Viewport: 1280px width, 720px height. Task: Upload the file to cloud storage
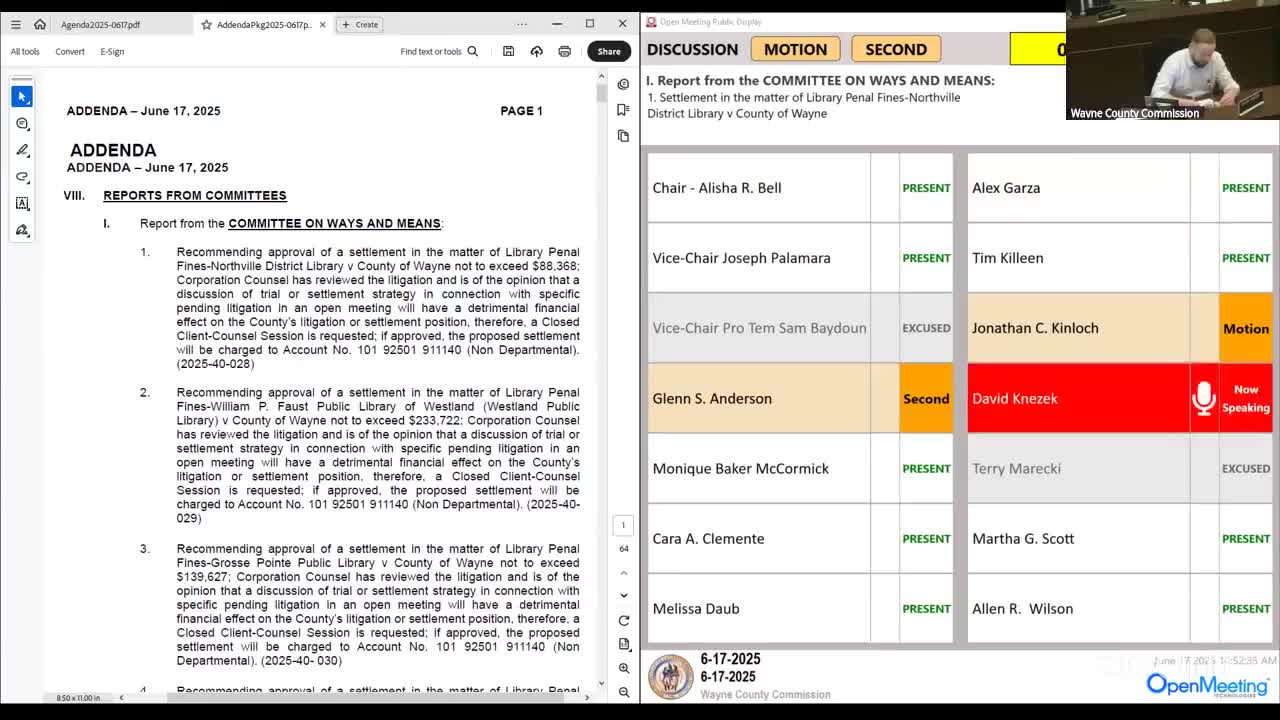point(536,51)
